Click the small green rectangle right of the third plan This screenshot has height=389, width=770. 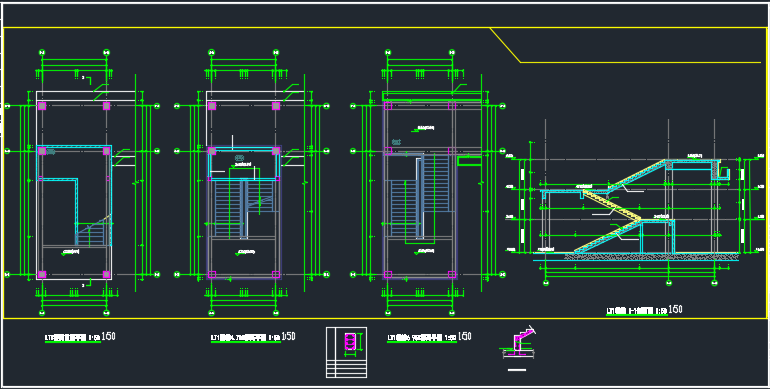tap(469, 161)
